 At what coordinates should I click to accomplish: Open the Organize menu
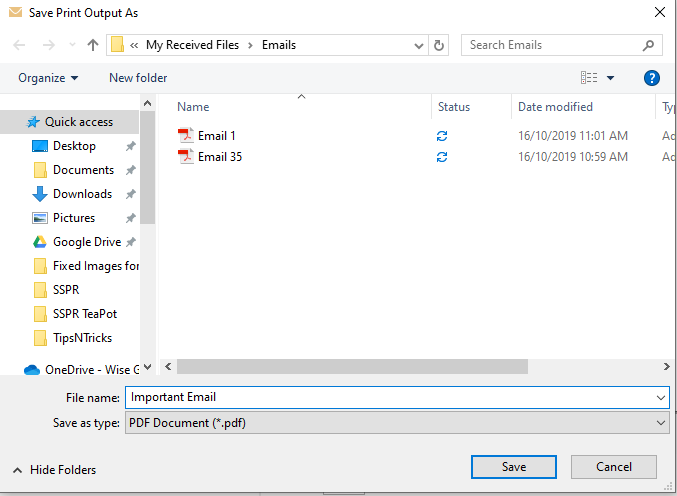pyautogui.click(x=48, y=78)
